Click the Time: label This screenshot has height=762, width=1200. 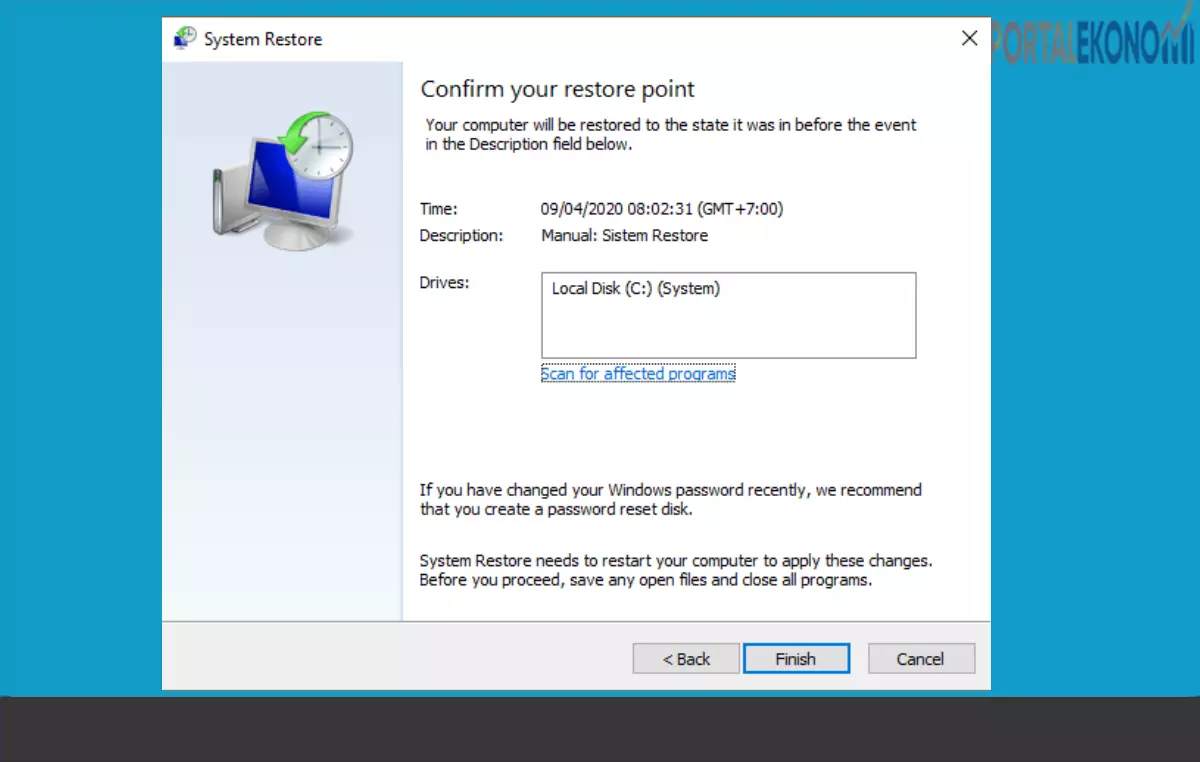click(438, 209)
